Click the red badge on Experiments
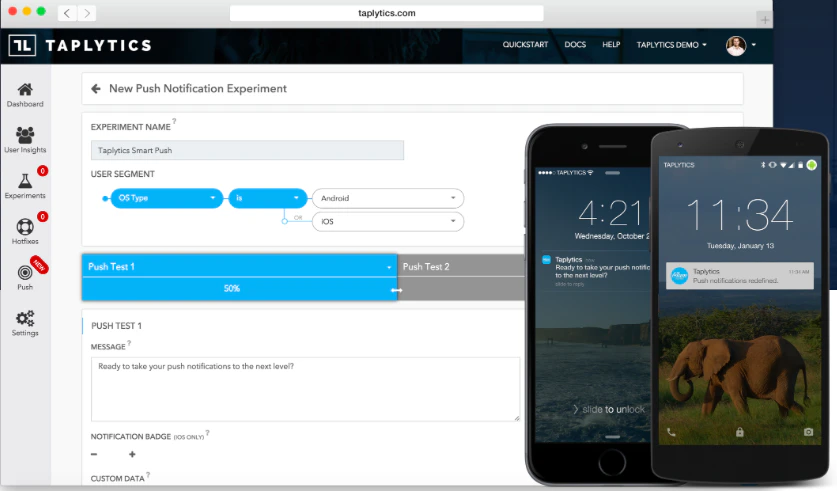 42,171
